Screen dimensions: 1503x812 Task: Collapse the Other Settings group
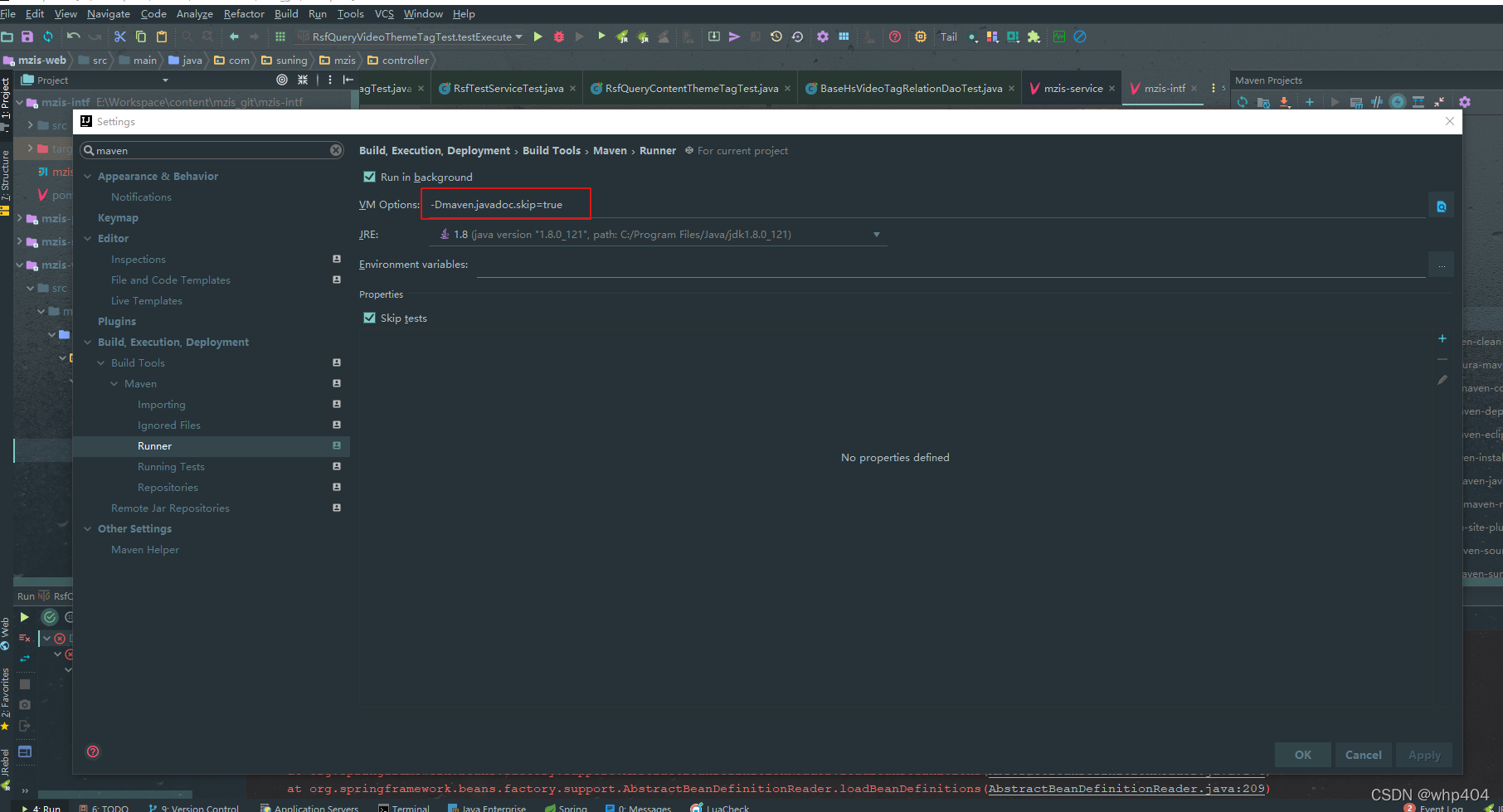[x=88, y=528]
